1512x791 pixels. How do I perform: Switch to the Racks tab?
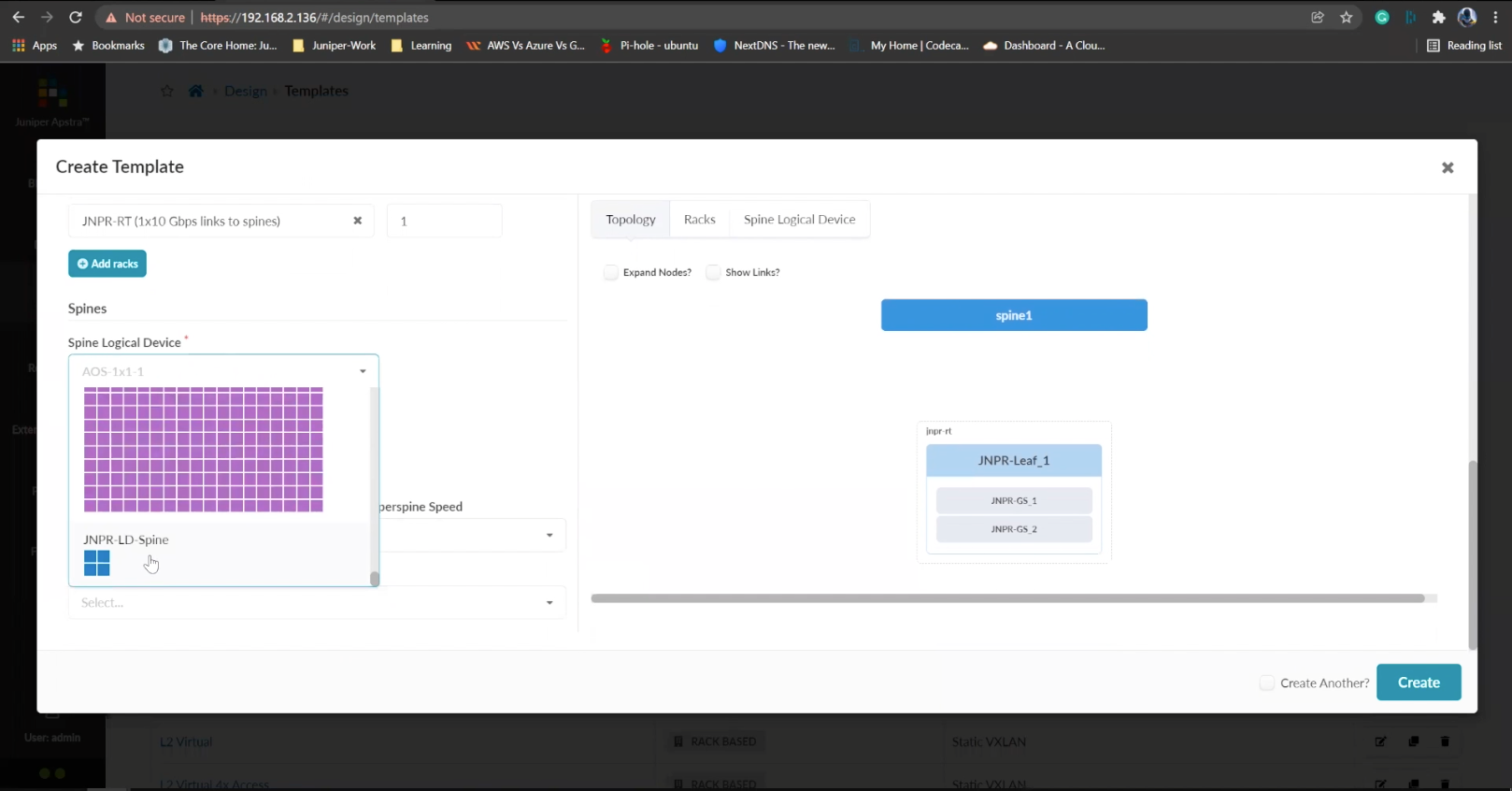pos(700,219)
